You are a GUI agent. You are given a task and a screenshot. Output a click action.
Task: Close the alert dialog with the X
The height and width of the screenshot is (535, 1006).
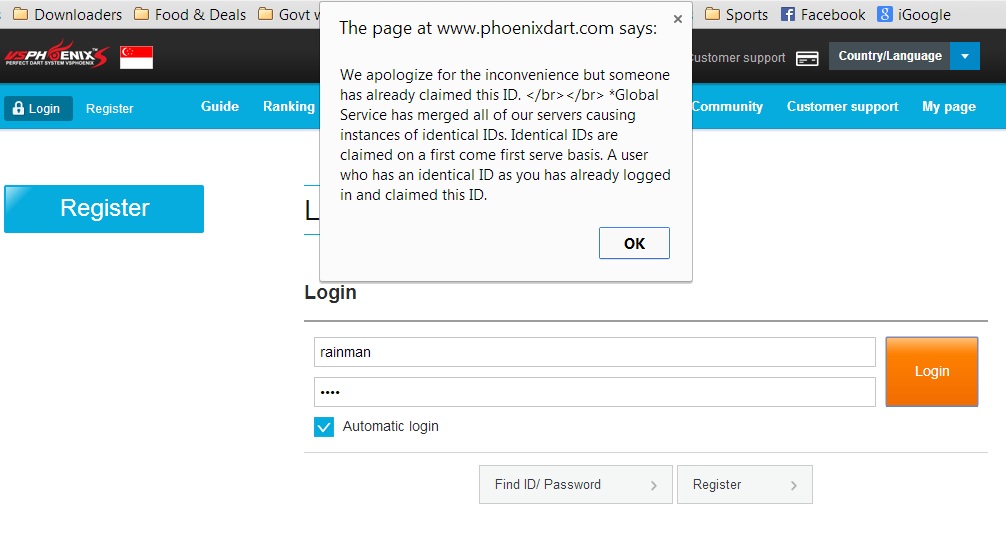678,18
